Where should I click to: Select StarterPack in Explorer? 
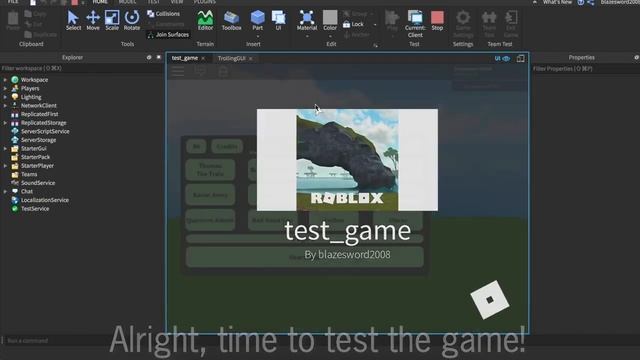click(x=36, y=157)
